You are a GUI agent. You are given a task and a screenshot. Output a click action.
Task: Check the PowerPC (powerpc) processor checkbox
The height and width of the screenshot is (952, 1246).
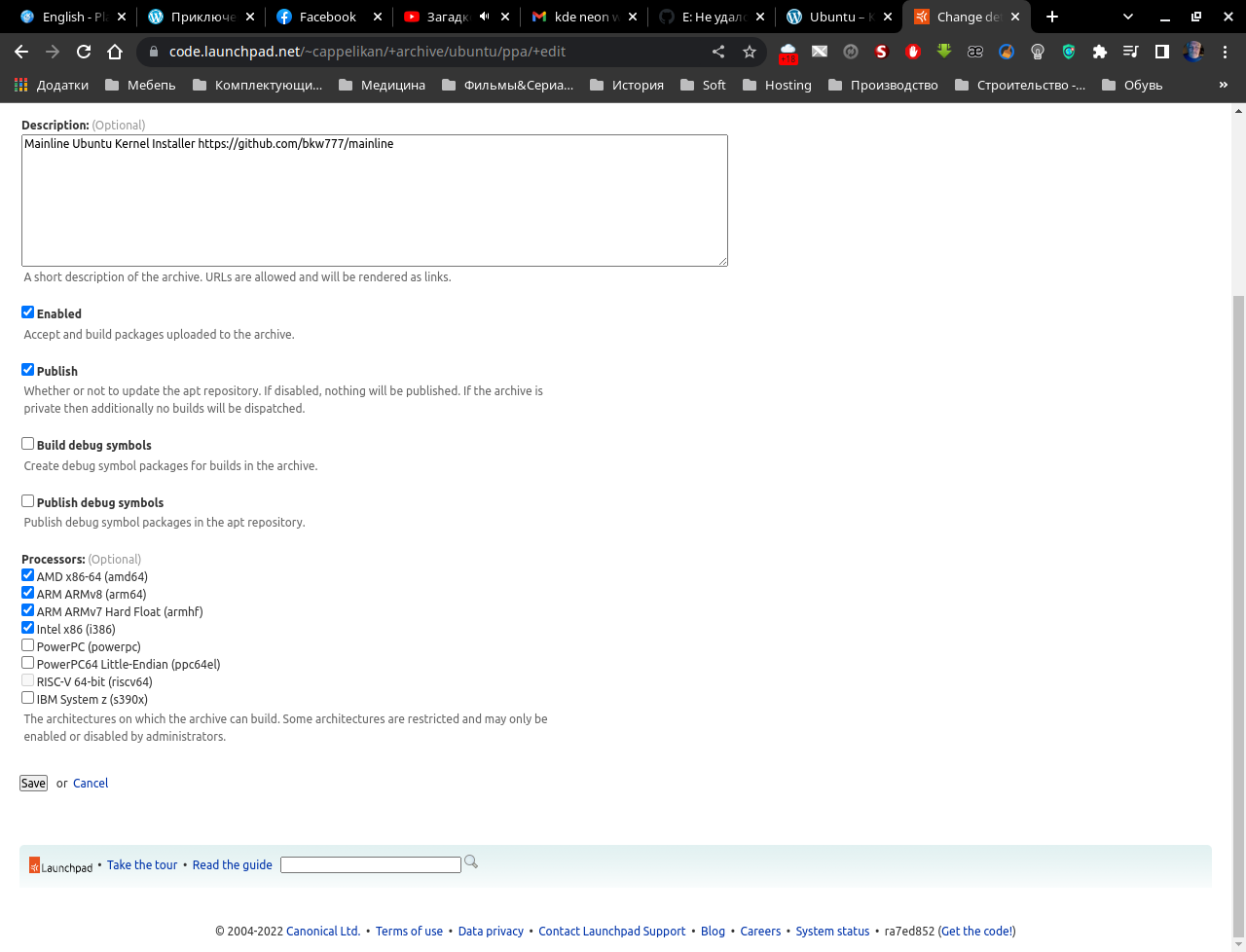[27, 644]
